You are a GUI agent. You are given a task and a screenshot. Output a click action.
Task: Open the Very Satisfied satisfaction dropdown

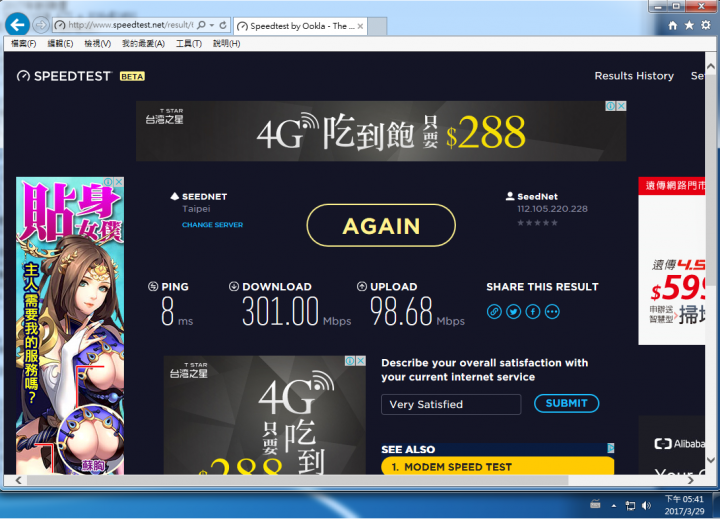pos(451,405)
